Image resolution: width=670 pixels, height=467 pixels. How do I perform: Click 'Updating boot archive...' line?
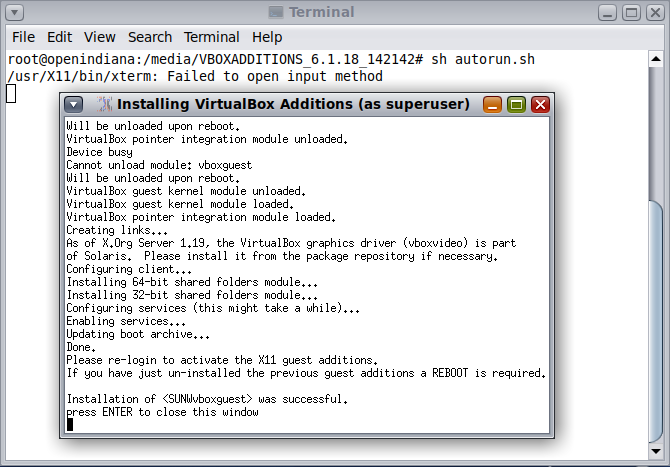pyautogui.click(x=138, y=334)
